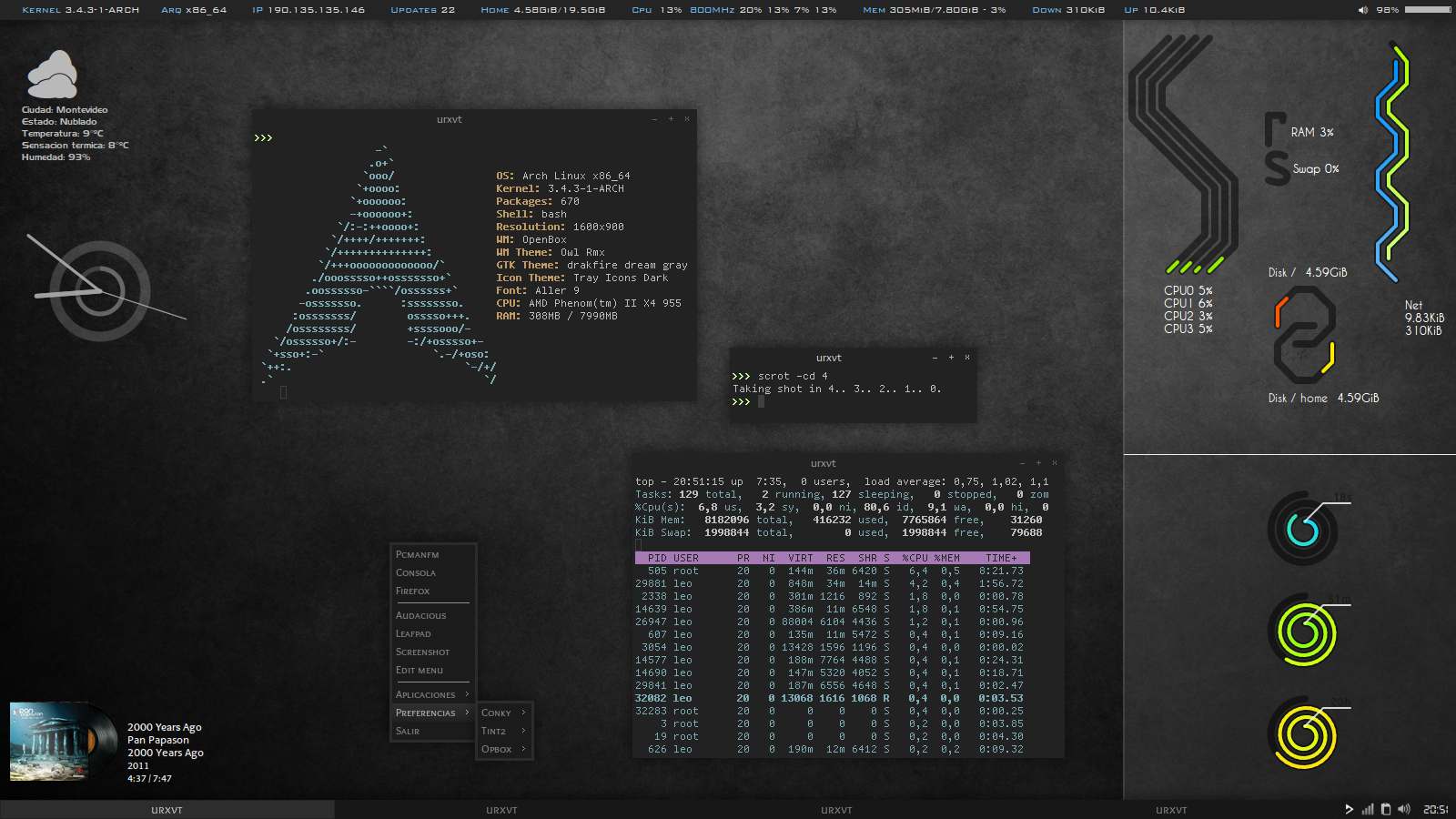Expand the Preferencias submenu arrow
This screenshot has height=819, width=1456.
pos(467,713)
